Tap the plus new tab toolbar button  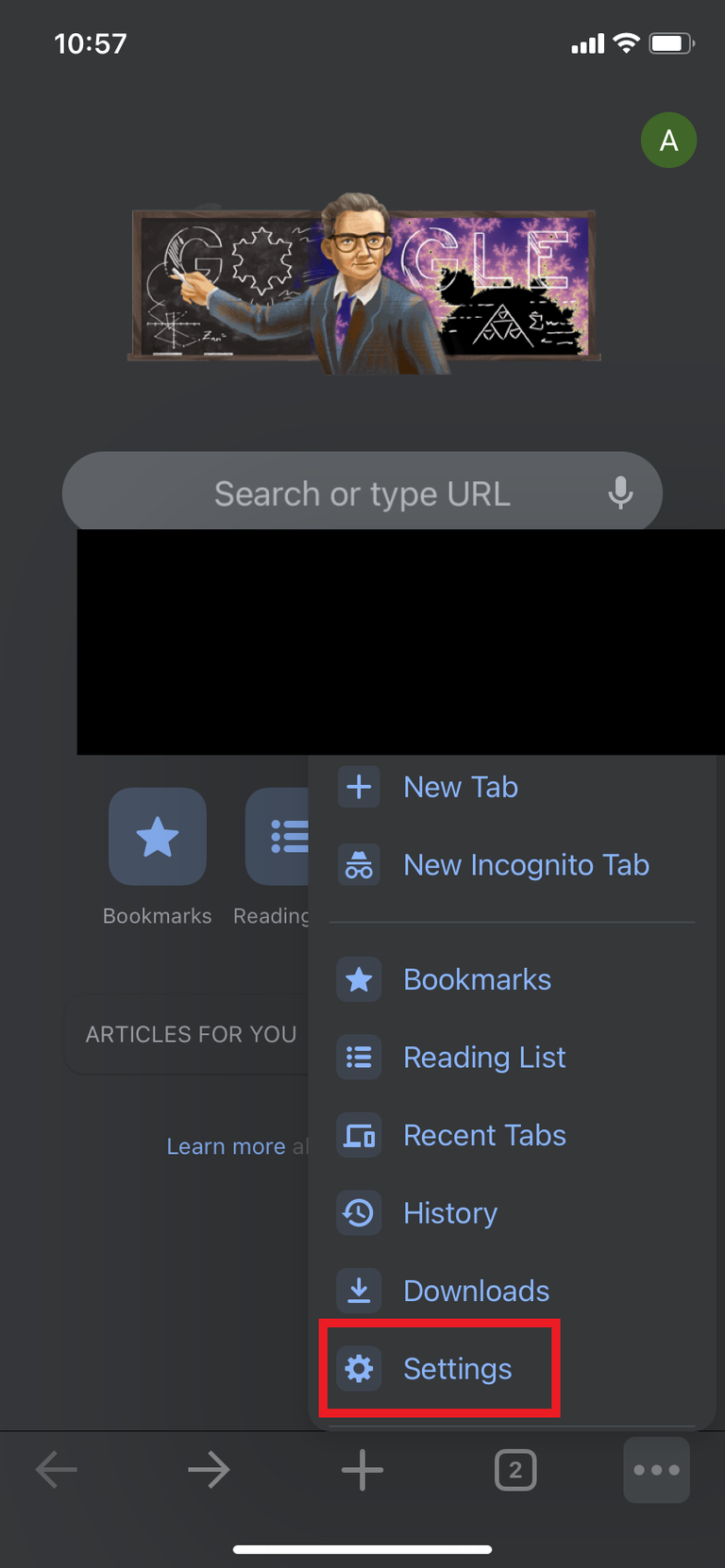[x=362, y=1469]
